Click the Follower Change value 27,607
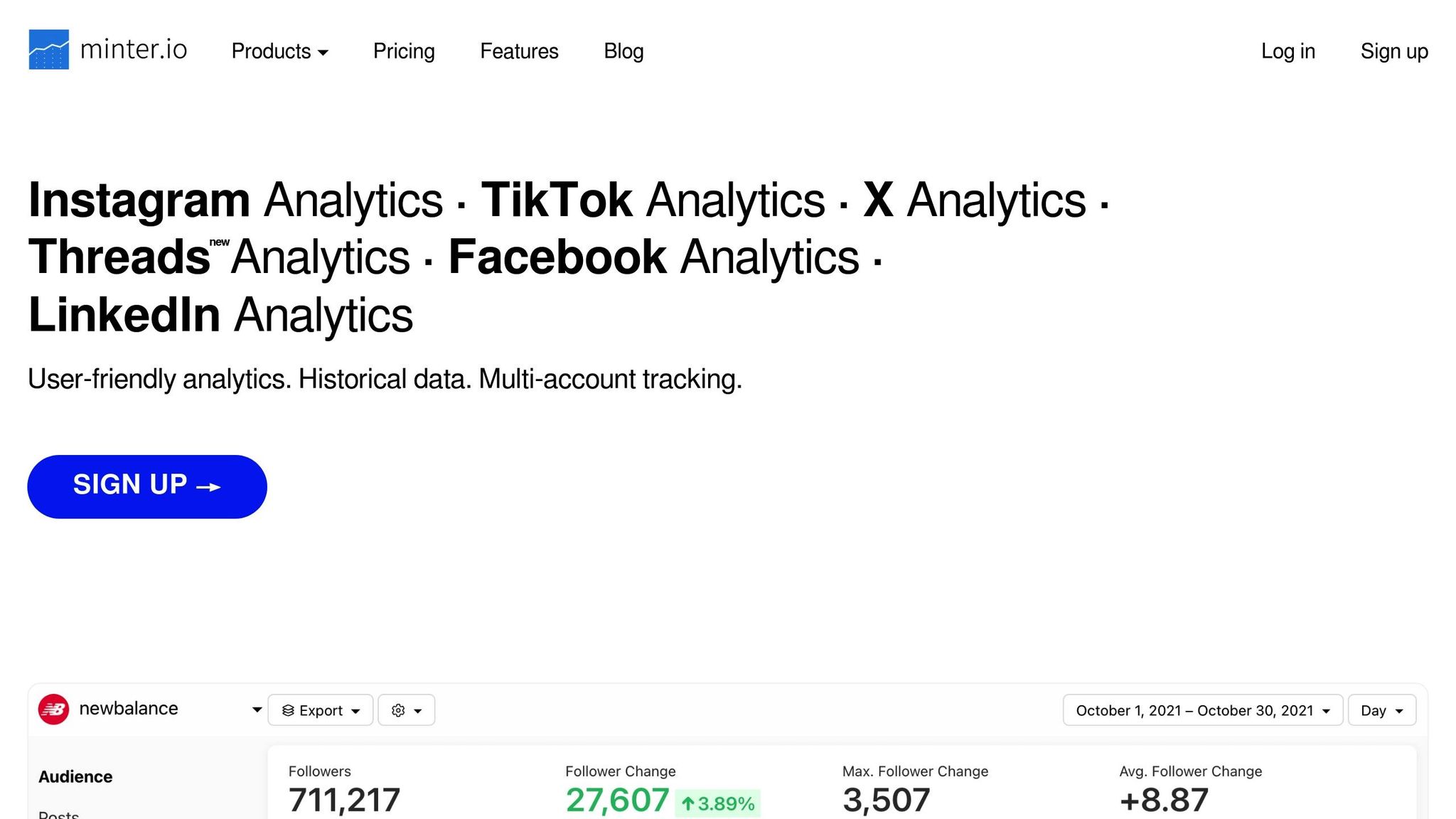This screenshot has width=1456, height=819. click(617, 800)
